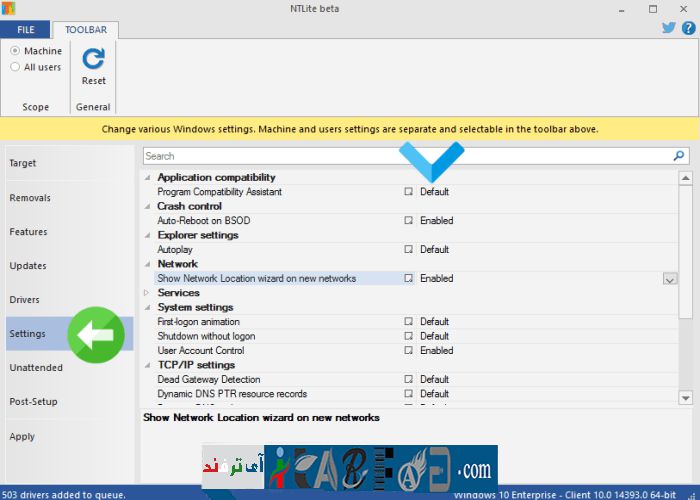Click the icon beside Autoplay value
Viewport: 700px width, 500px height.
click(408, 250)
